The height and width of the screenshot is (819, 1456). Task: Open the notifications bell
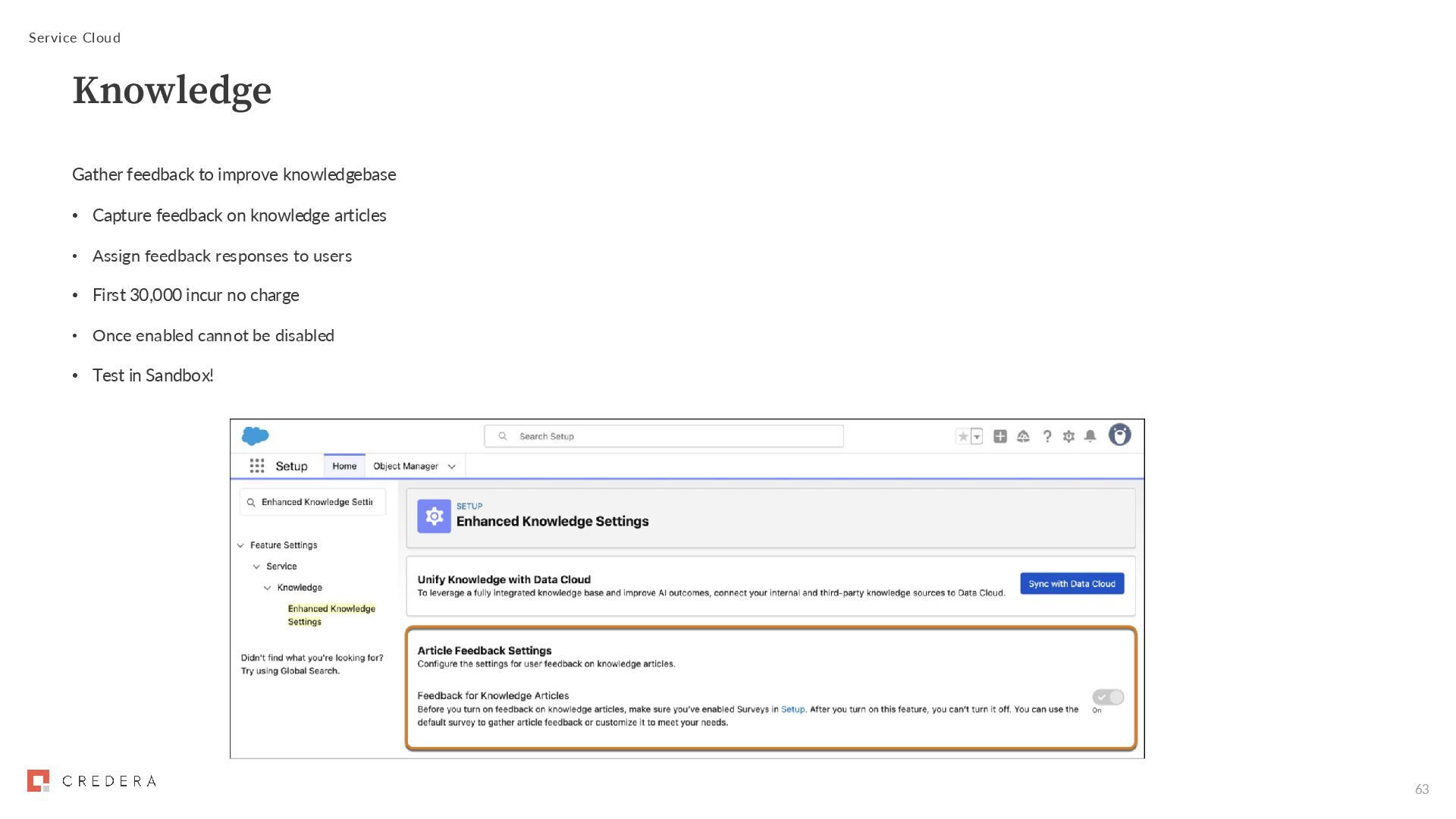(x=1090, y=436)
